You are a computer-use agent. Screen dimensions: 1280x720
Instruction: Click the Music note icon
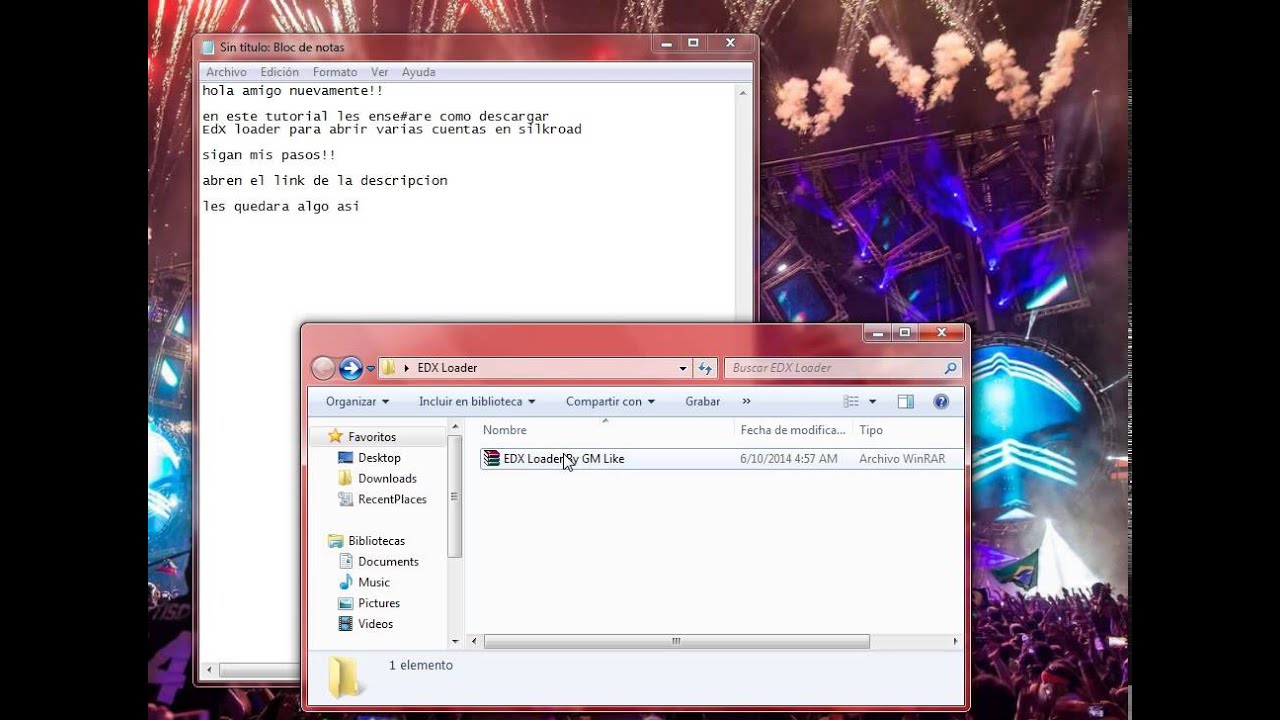pos(346,582)
